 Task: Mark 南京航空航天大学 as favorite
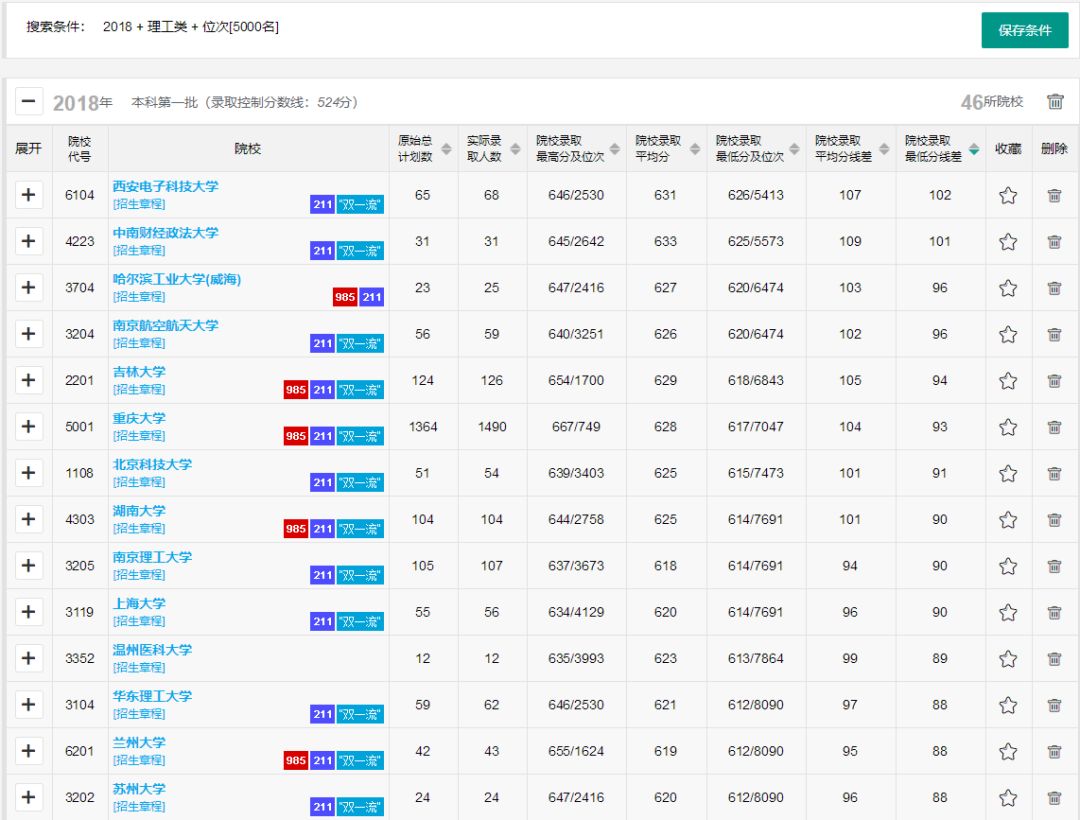coord(1008,335)
